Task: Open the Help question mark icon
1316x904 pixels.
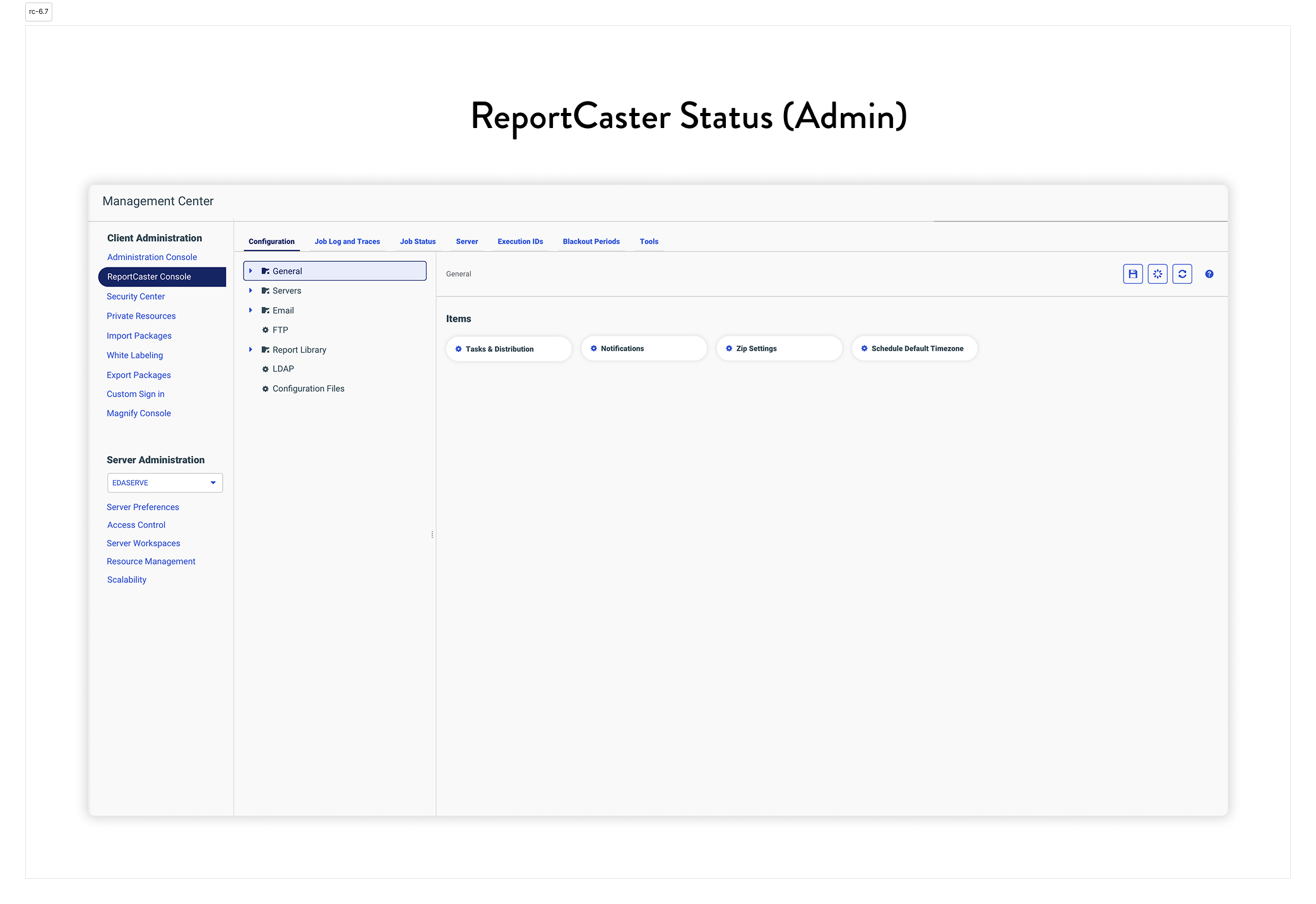Action: coord(1209,274)
